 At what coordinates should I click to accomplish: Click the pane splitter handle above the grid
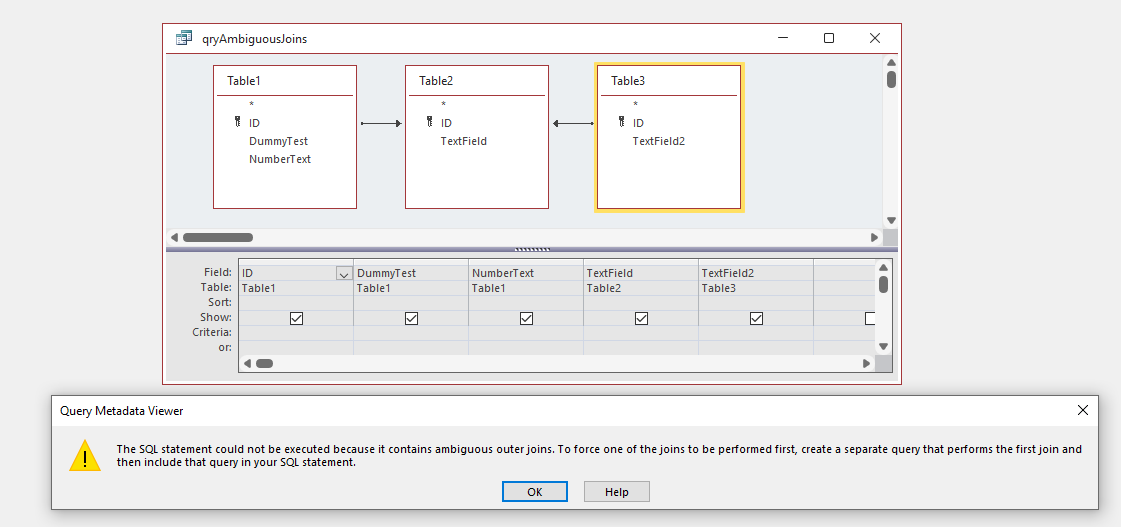point(532,250)
